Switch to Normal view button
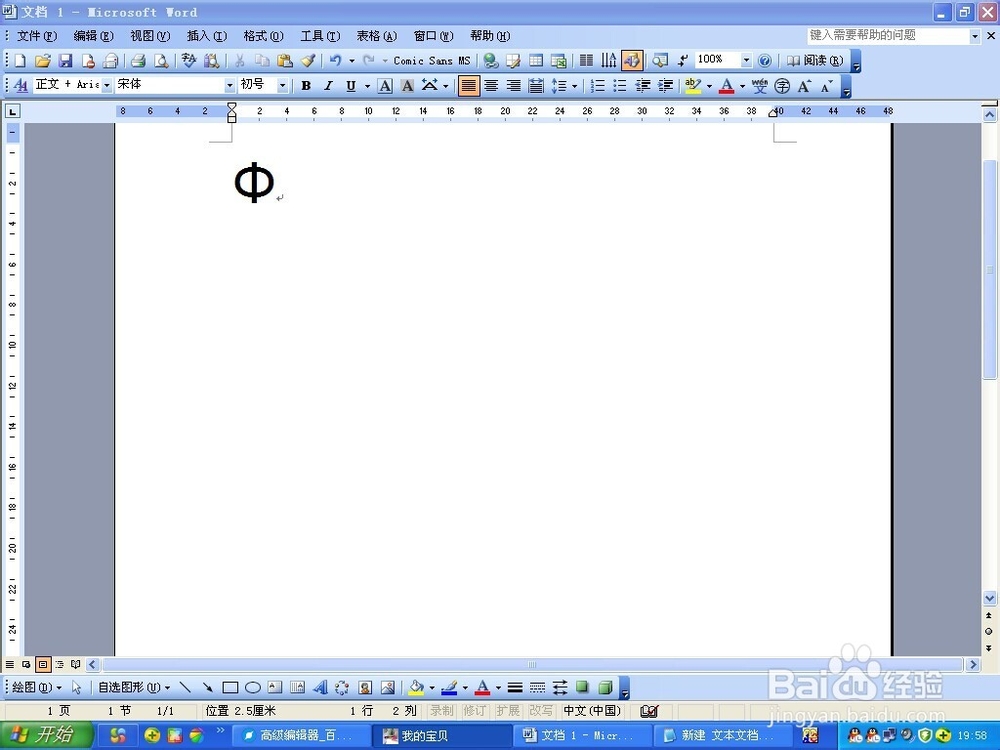 coord(10,664)
